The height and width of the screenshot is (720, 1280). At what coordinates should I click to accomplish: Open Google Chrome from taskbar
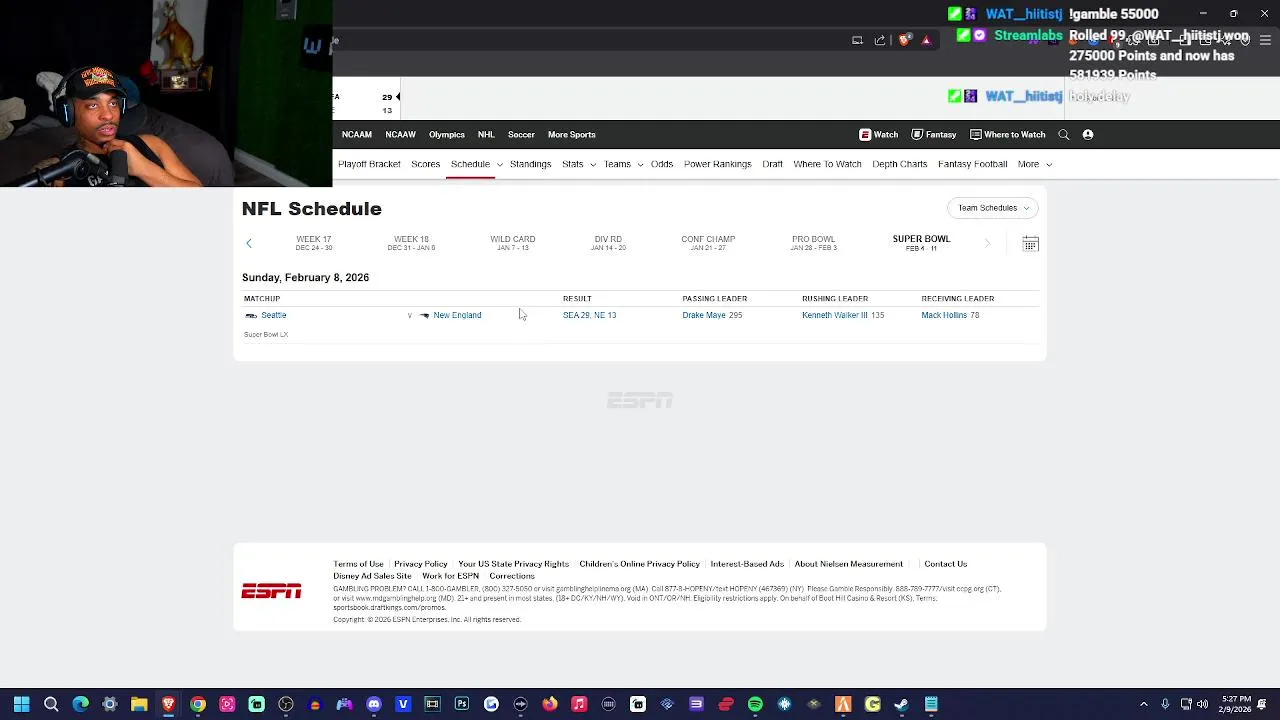198,704
